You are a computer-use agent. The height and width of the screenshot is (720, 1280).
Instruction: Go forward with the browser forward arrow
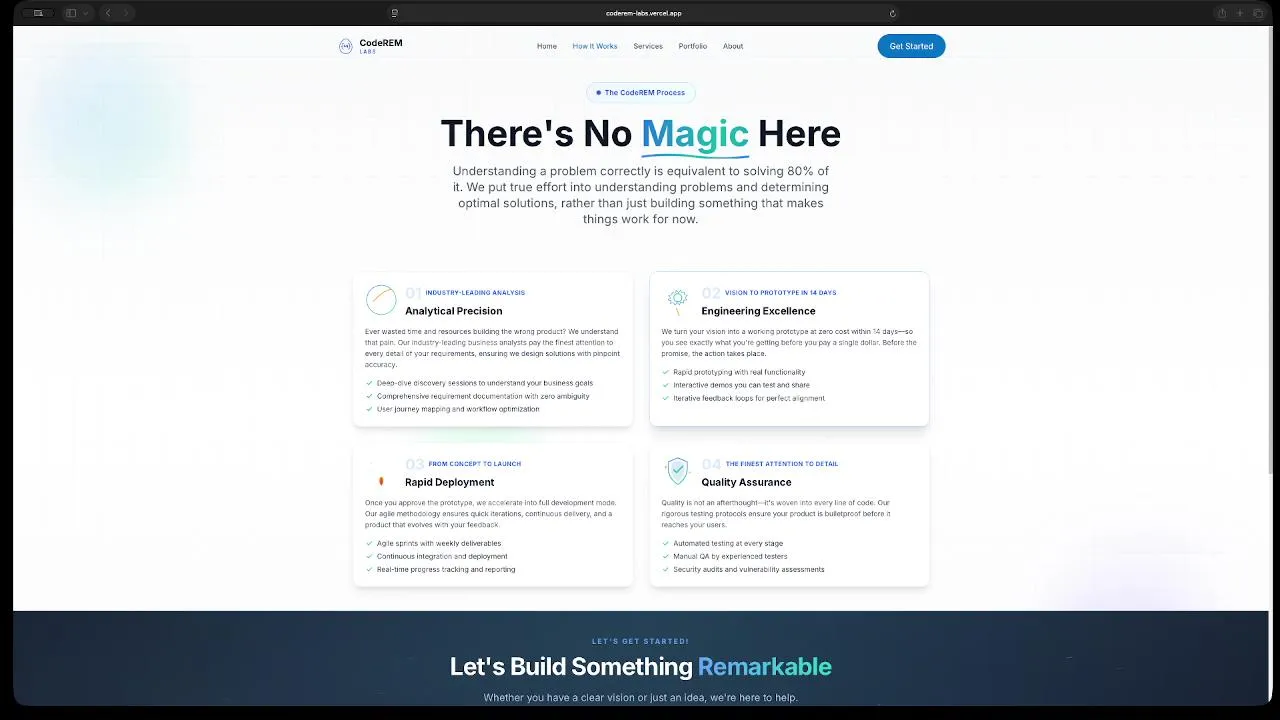[126, 13]
